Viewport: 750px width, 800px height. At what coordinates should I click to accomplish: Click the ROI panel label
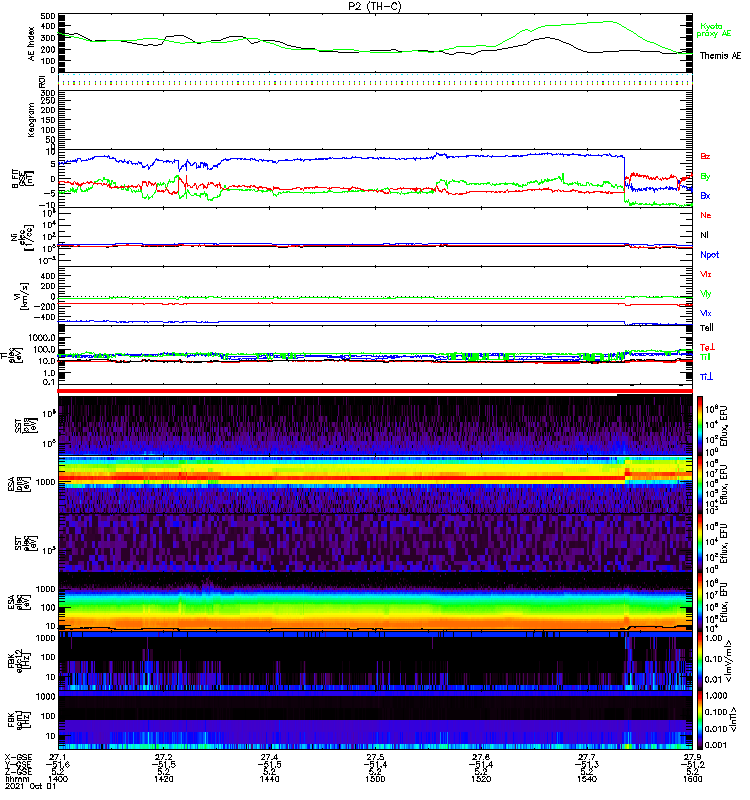tap(42, 81)
